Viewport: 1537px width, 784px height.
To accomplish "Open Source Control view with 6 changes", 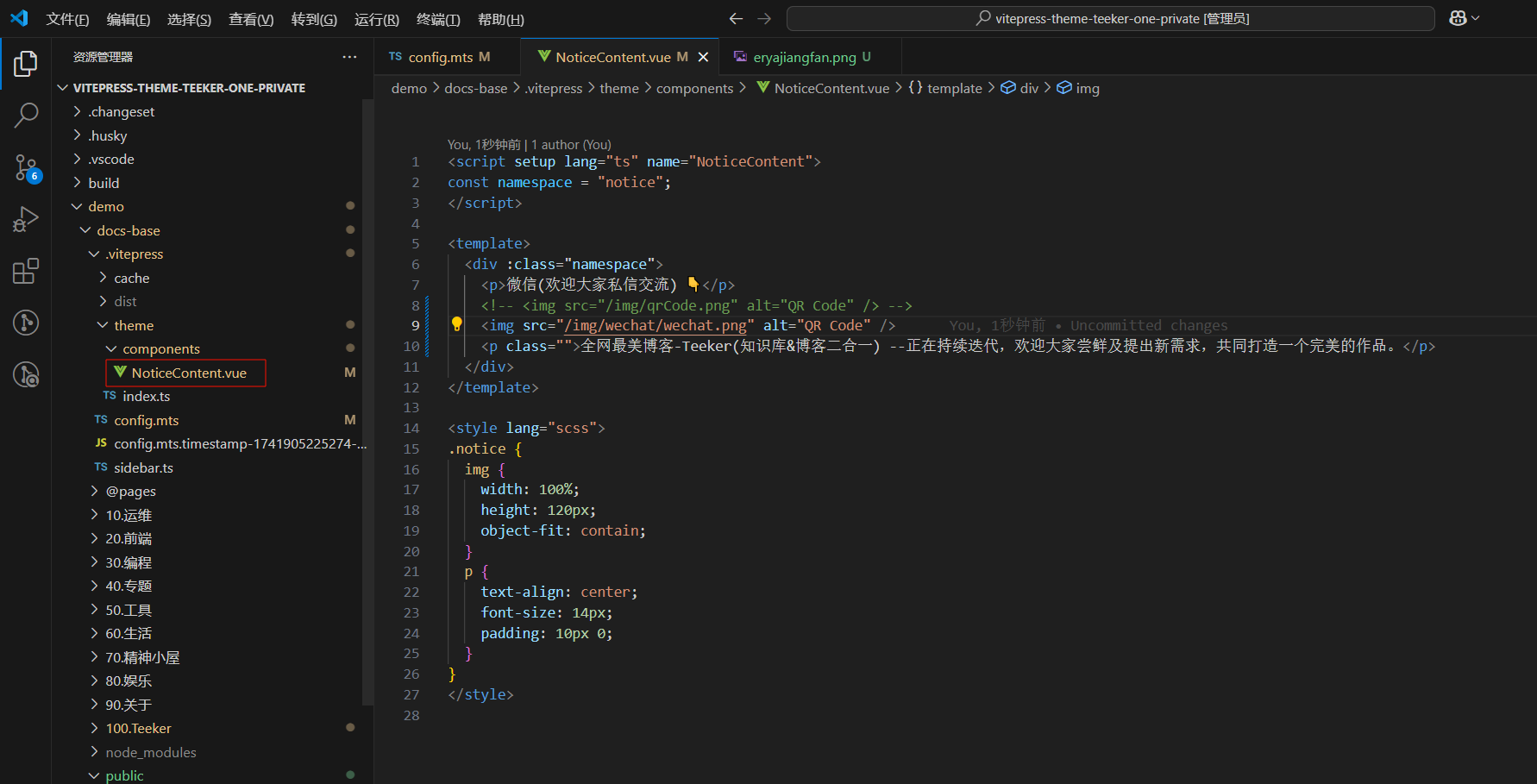I will pyautogui.click(x=26, y=167).
